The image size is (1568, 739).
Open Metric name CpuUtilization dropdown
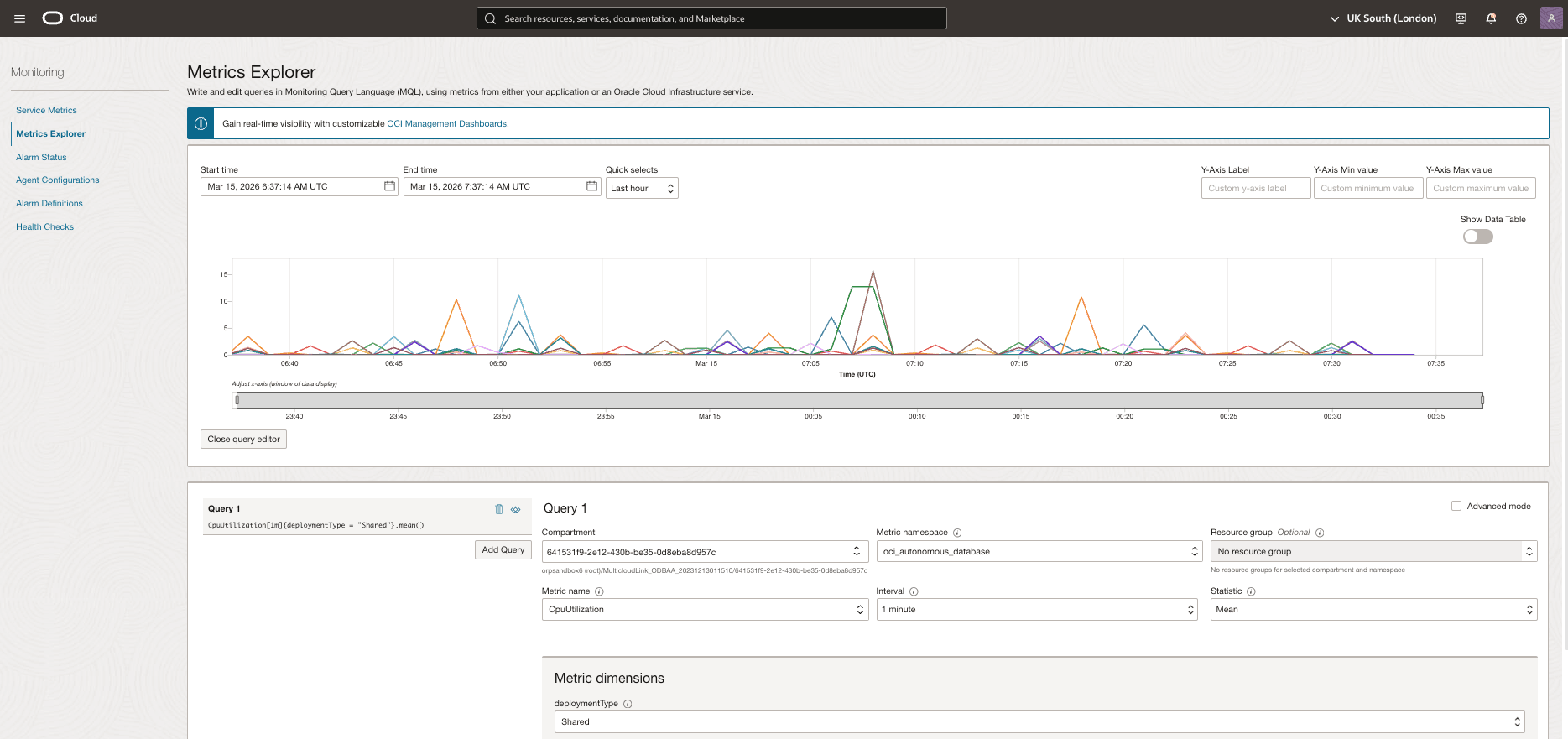point(705,610)
